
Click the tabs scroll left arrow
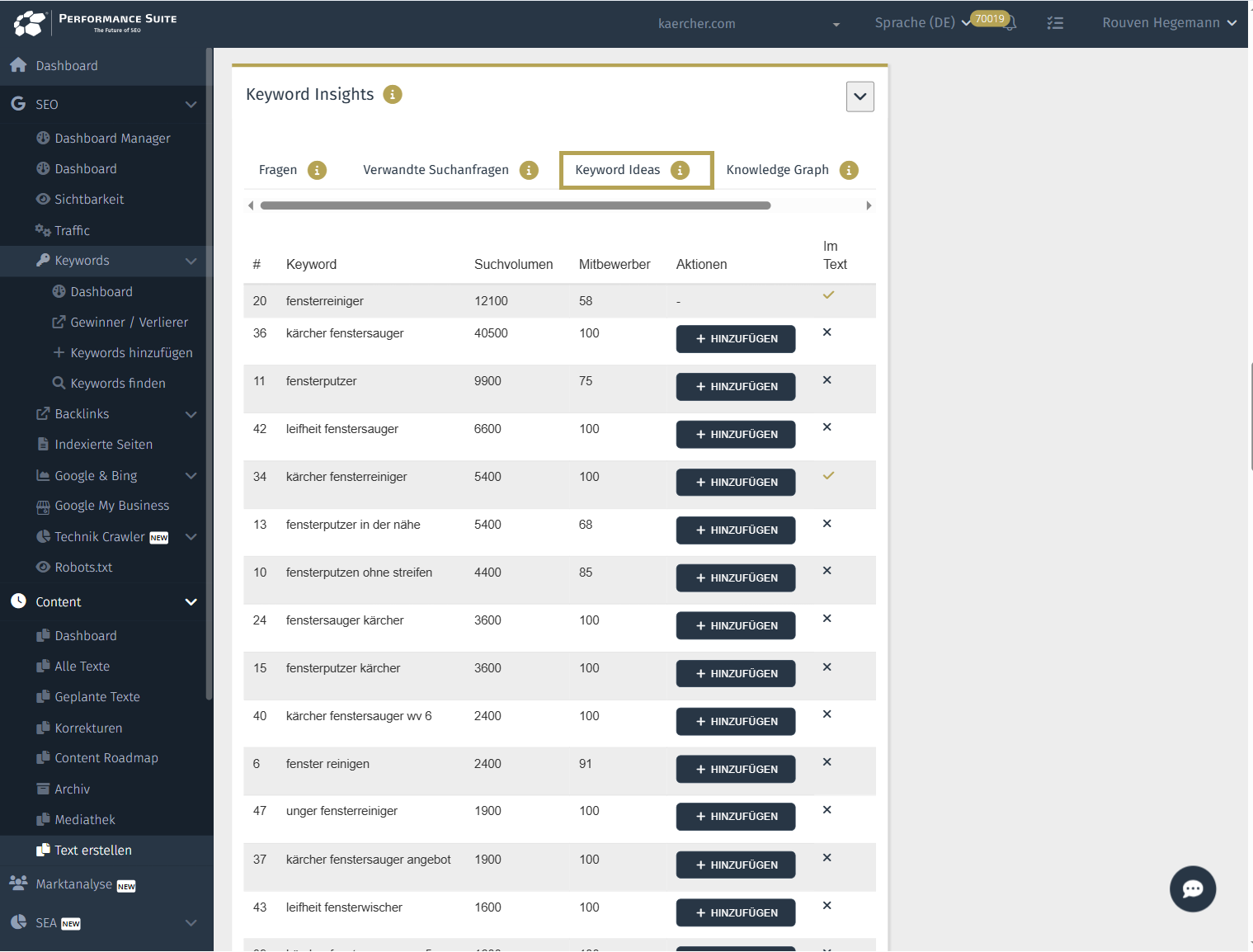(x=251, y=205)
